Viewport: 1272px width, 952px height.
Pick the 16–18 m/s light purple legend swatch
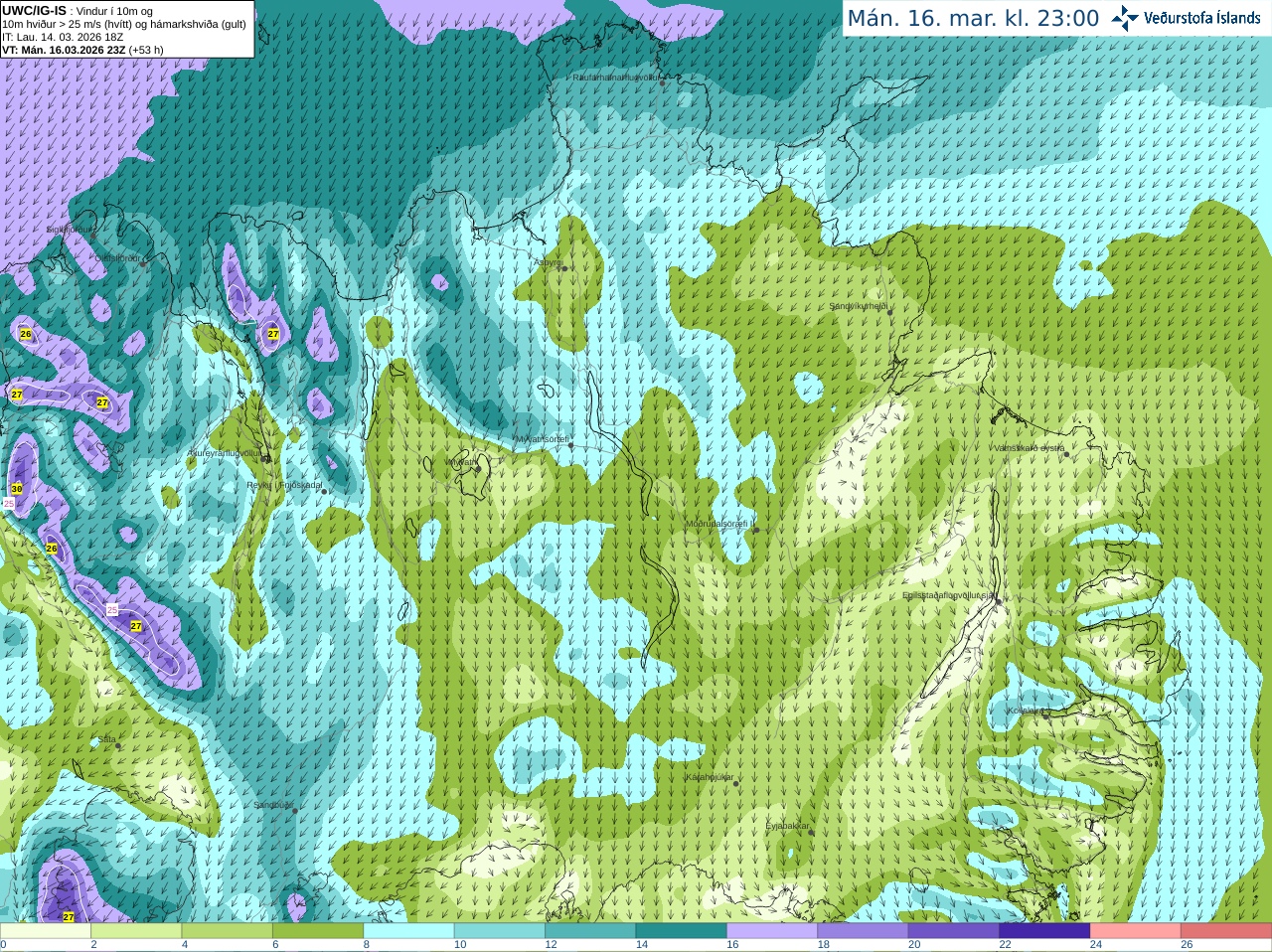click(772, 931)
